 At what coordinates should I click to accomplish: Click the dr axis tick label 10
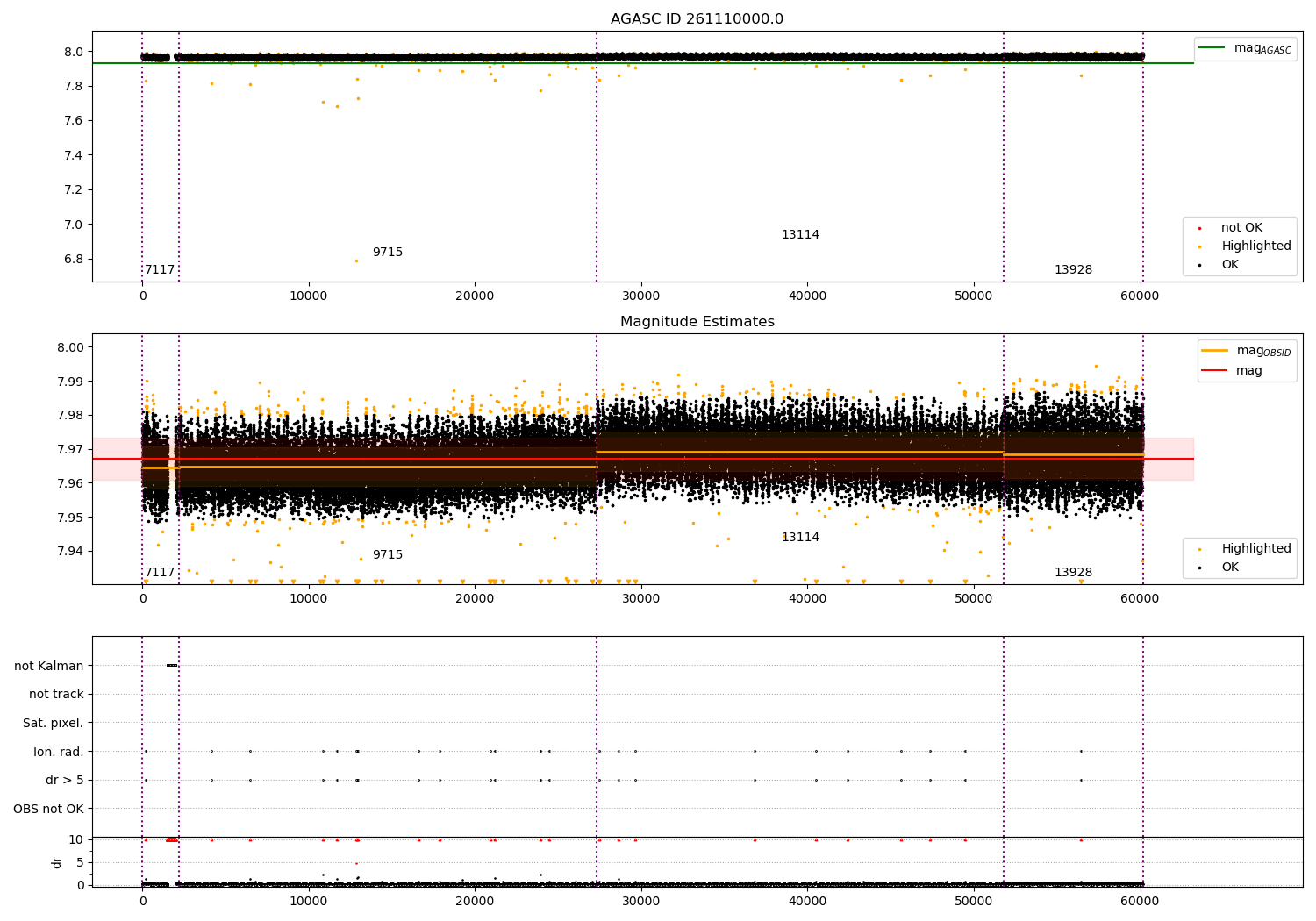76,839
